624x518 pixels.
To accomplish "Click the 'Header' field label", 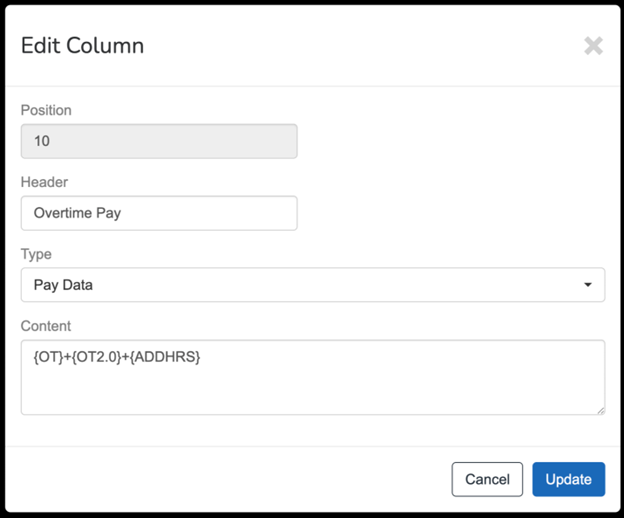I will click(x=44, y=182).
